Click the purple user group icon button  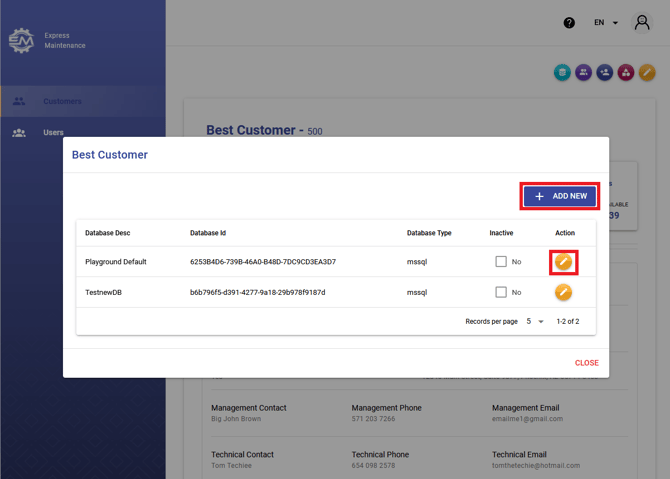[x=584, y=73]
